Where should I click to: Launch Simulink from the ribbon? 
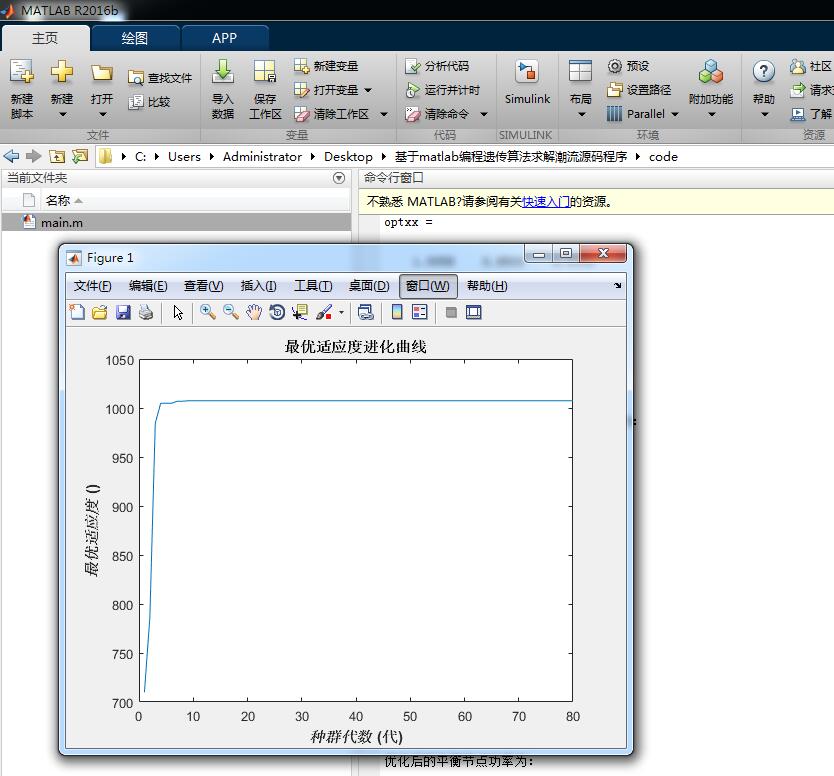tap(527, 82)
